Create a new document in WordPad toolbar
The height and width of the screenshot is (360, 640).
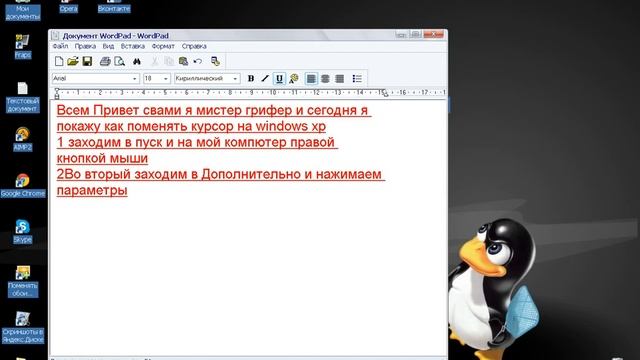tap(59, 61)
